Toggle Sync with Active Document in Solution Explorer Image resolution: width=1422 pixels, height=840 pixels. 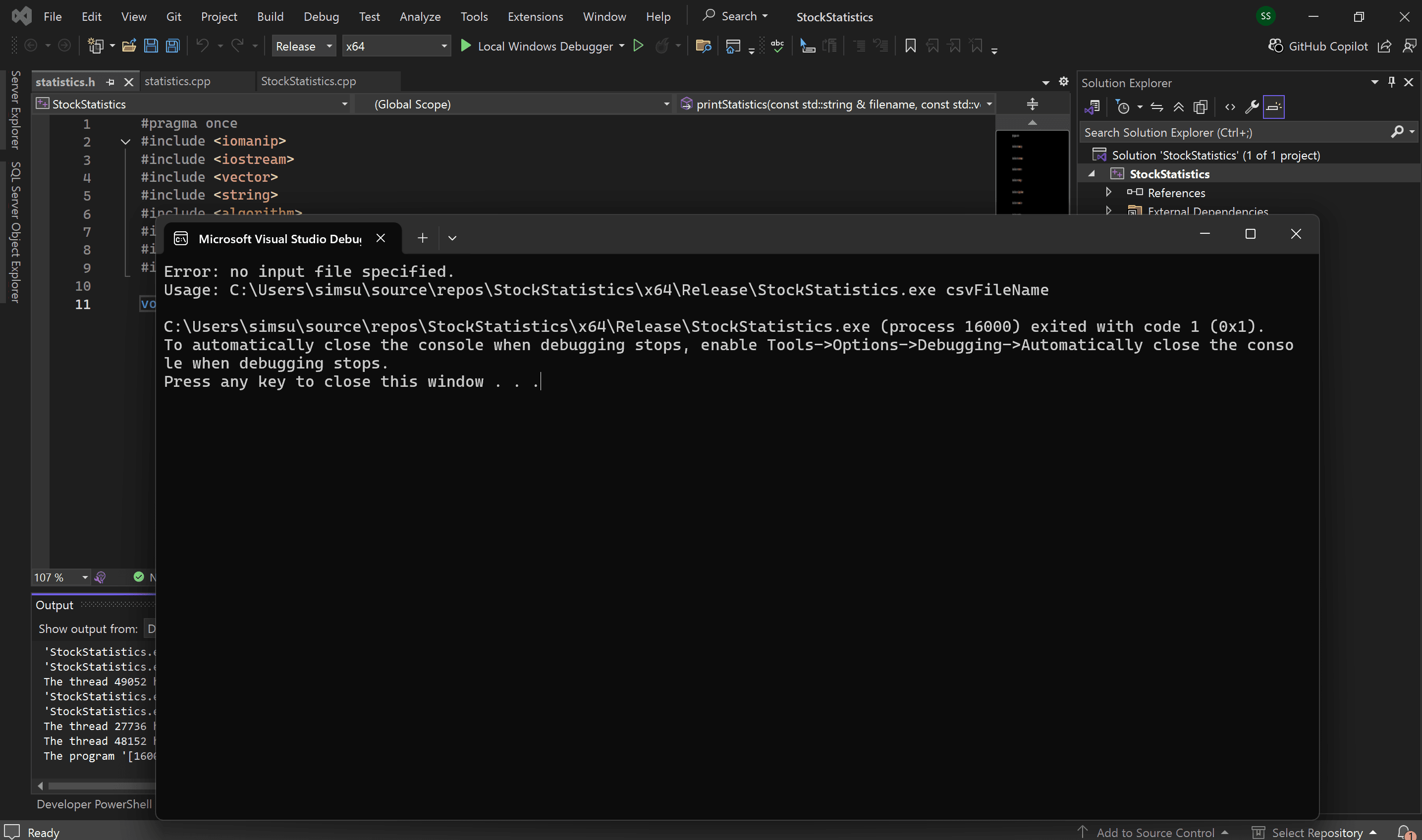[1157, 106]
